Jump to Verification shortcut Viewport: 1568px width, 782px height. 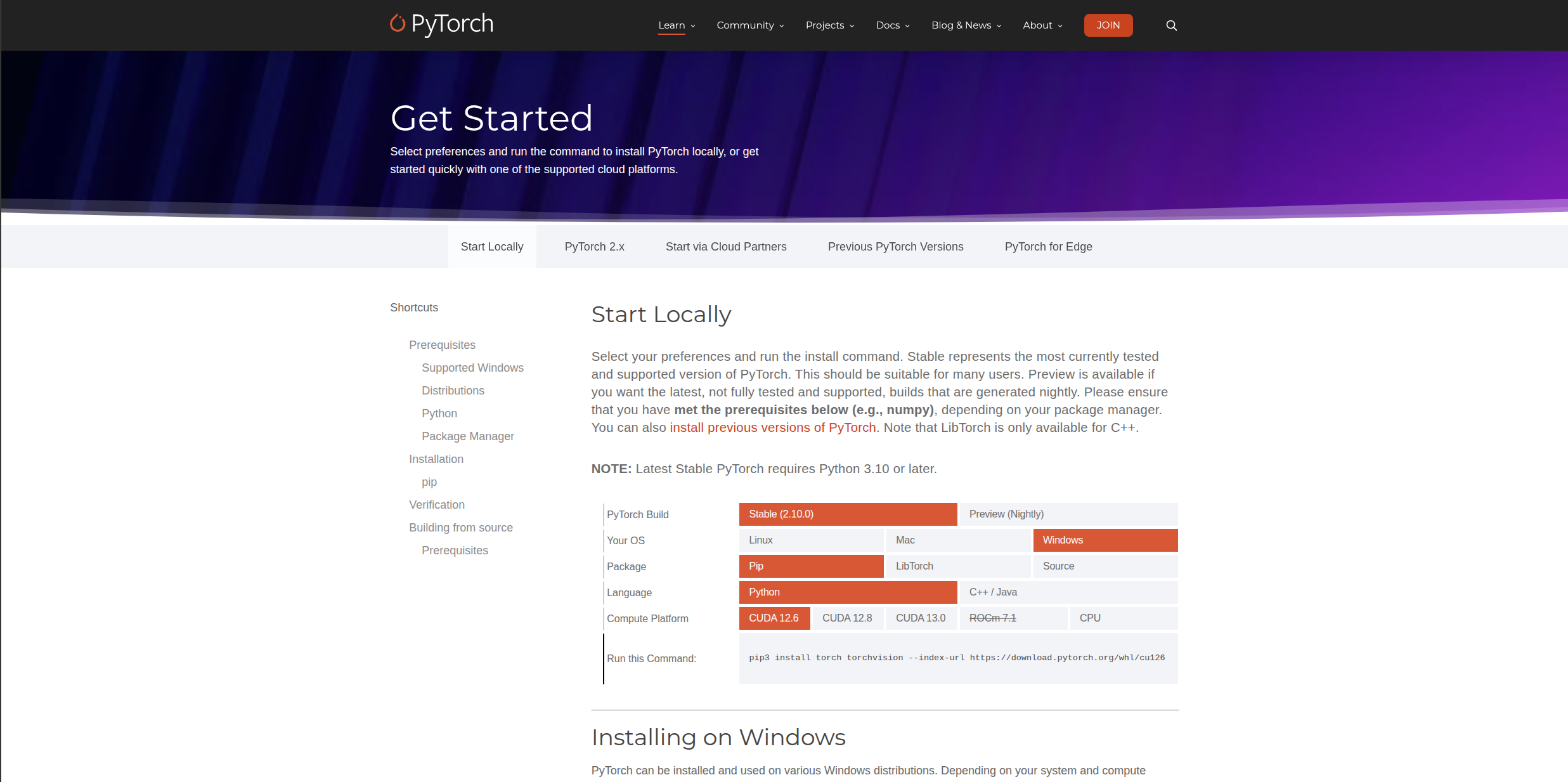(x=436, y=505)
